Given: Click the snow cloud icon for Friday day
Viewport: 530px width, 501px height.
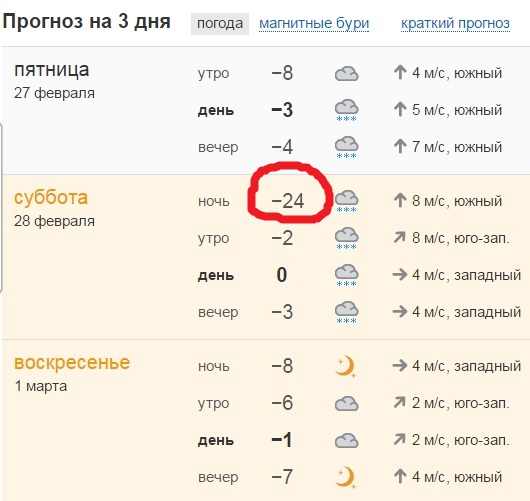Looking at the screenshot, I should pyautogui.click(x=346, y=111).
